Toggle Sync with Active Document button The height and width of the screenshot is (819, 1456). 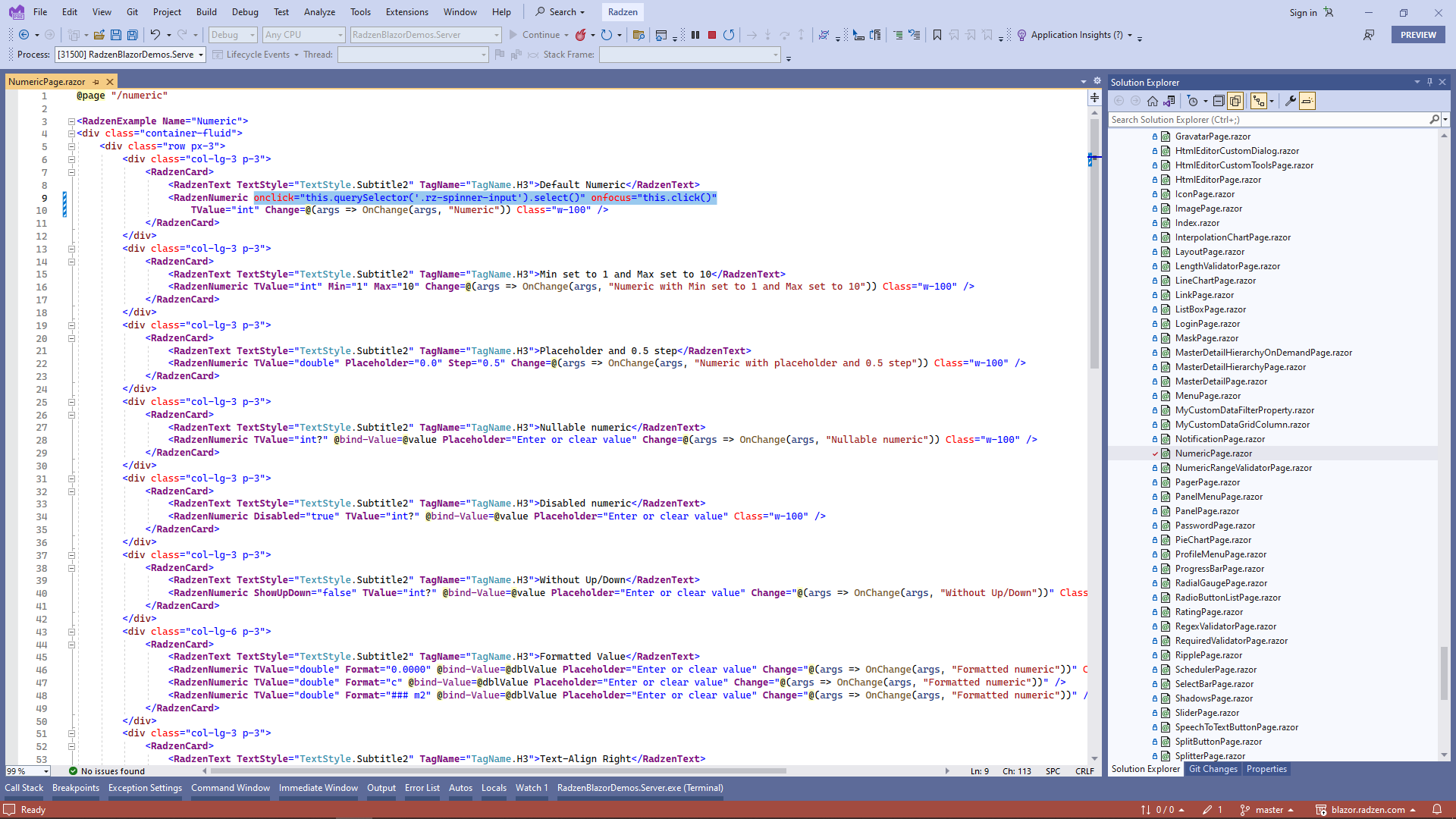coord(1259,101)
